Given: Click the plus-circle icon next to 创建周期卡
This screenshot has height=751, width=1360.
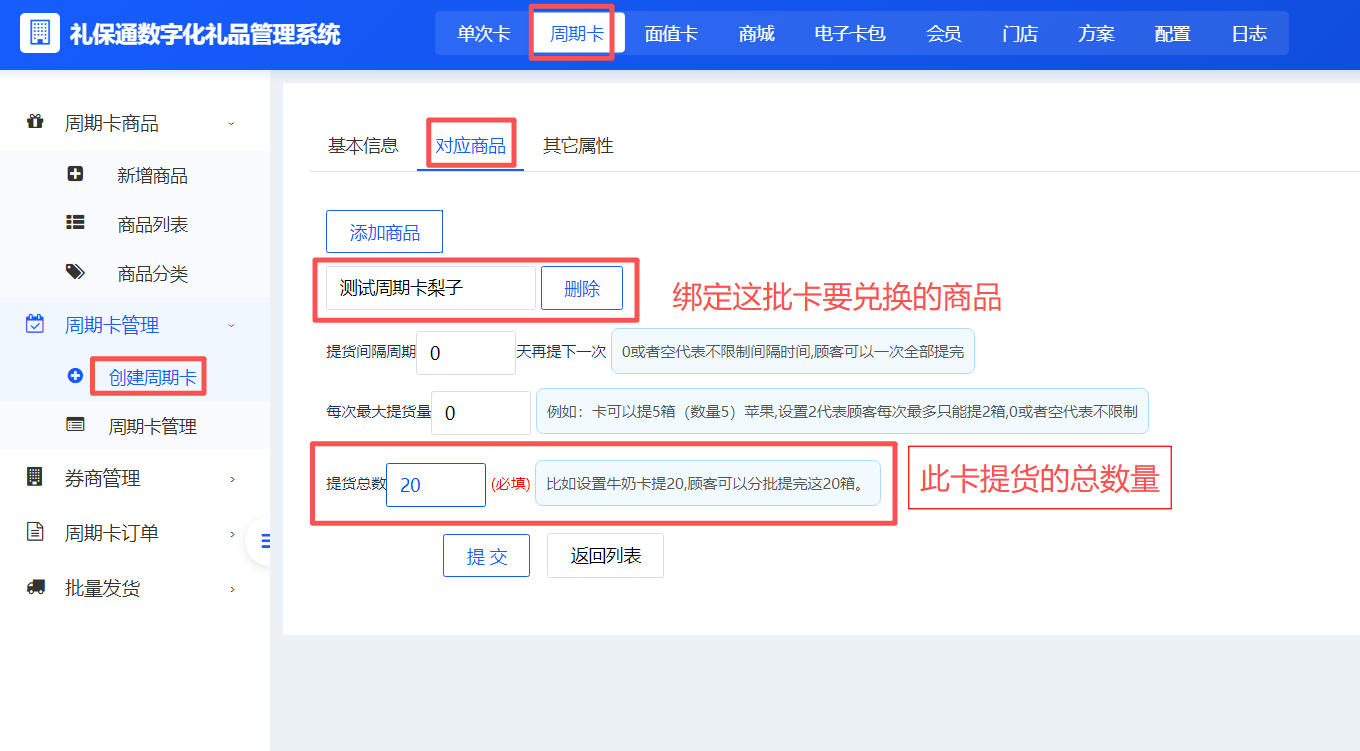Looking at the screenshot, I should 76,376.
